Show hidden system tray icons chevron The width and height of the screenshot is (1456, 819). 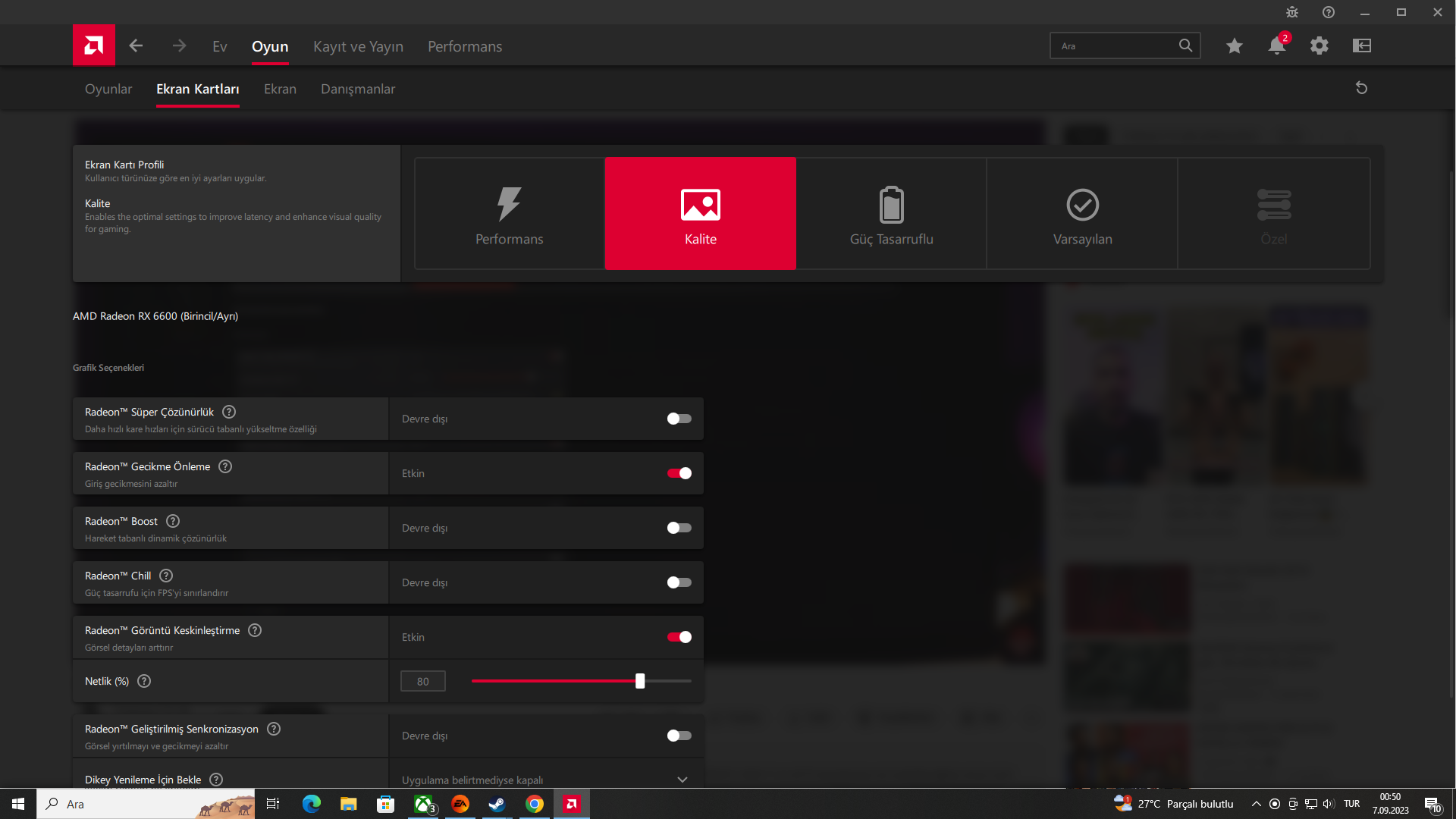pyautogui.click(x=1256, y=804)
